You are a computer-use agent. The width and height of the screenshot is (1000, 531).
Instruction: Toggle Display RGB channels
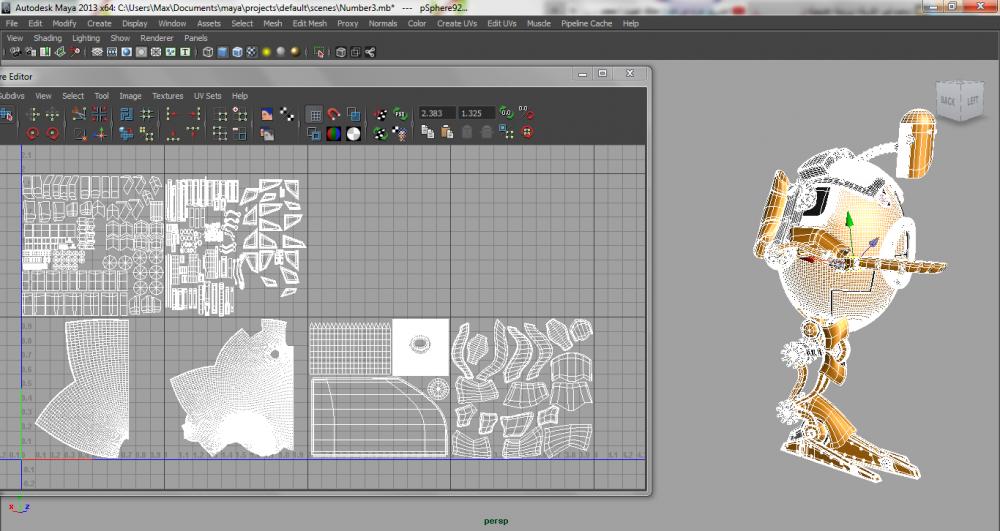[x=334, y=133]
